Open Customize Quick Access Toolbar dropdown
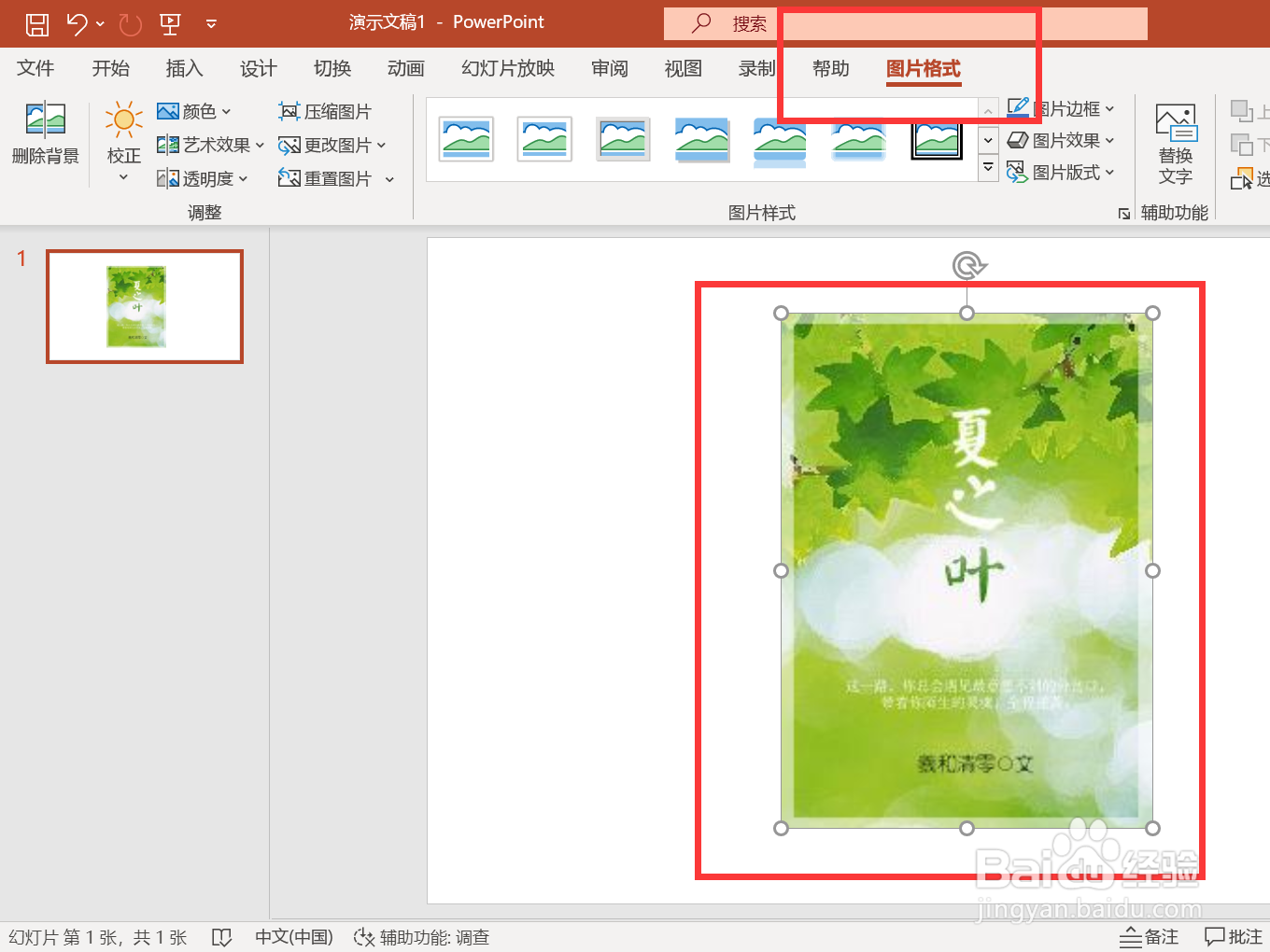This screenshot has width=1270, height=952. tap(211, 24)
